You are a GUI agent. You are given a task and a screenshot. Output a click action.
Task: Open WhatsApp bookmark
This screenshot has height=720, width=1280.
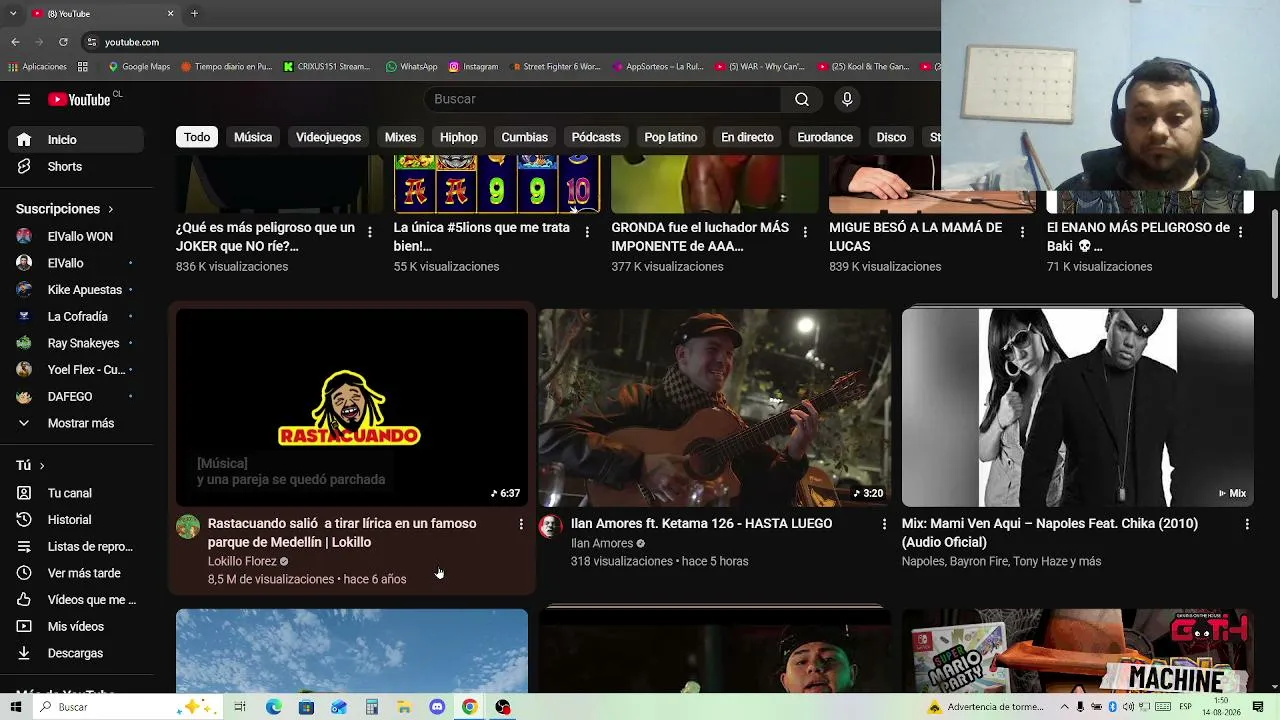pos(411,67)
